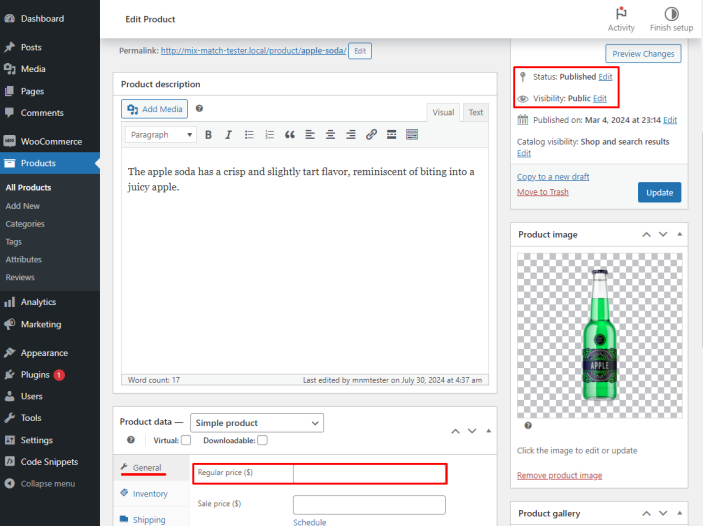703x526 pixels.
Task: Click the help icon beside Add Media
Action: click(200, 109)
